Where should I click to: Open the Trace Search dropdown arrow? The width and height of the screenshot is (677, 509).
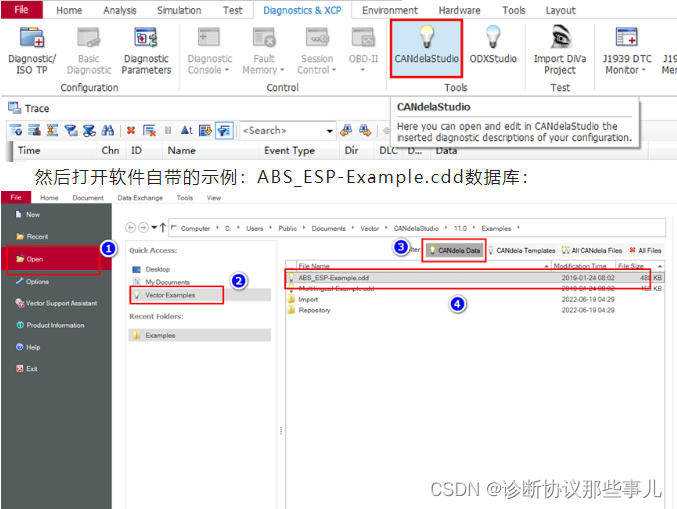(330, 131)
